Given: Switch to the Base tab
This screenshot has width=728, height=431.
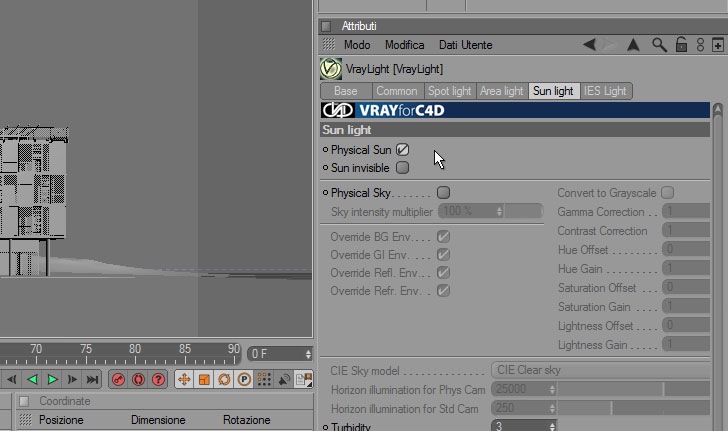Looking at the screenshot, I should click(x=346, y=91).
